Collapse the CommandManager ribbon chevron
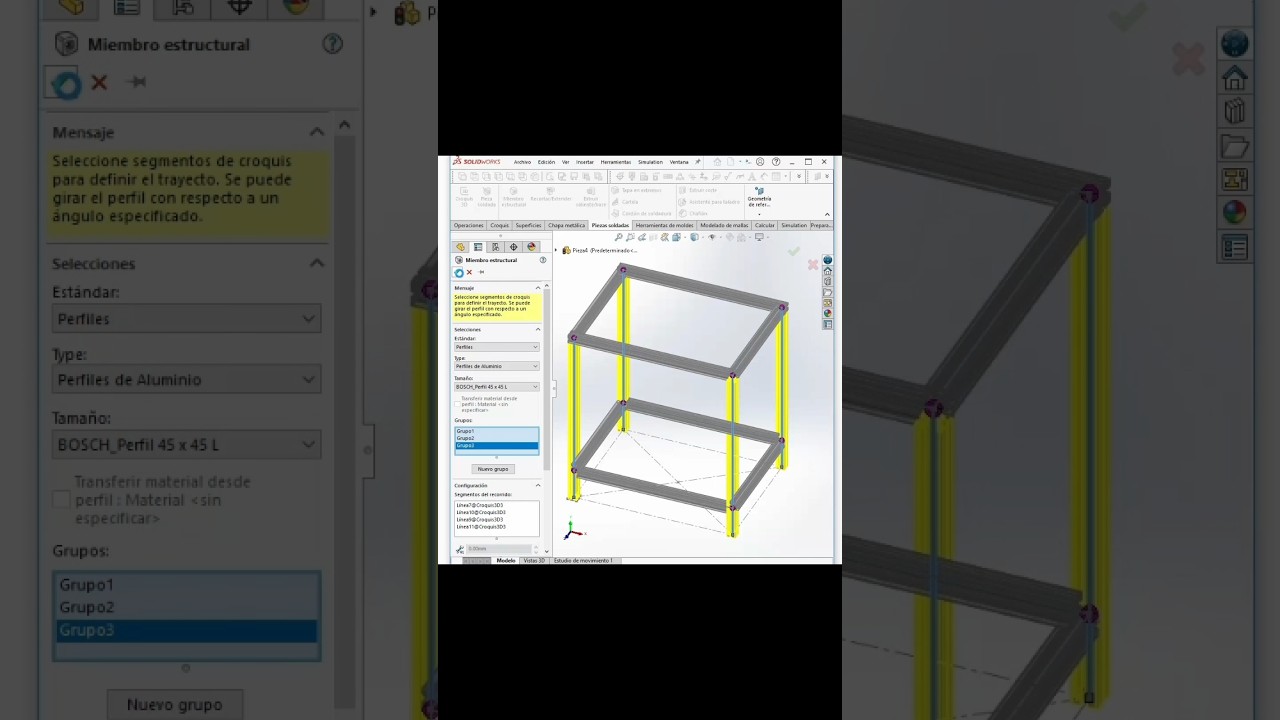 [x=826, y=213]
